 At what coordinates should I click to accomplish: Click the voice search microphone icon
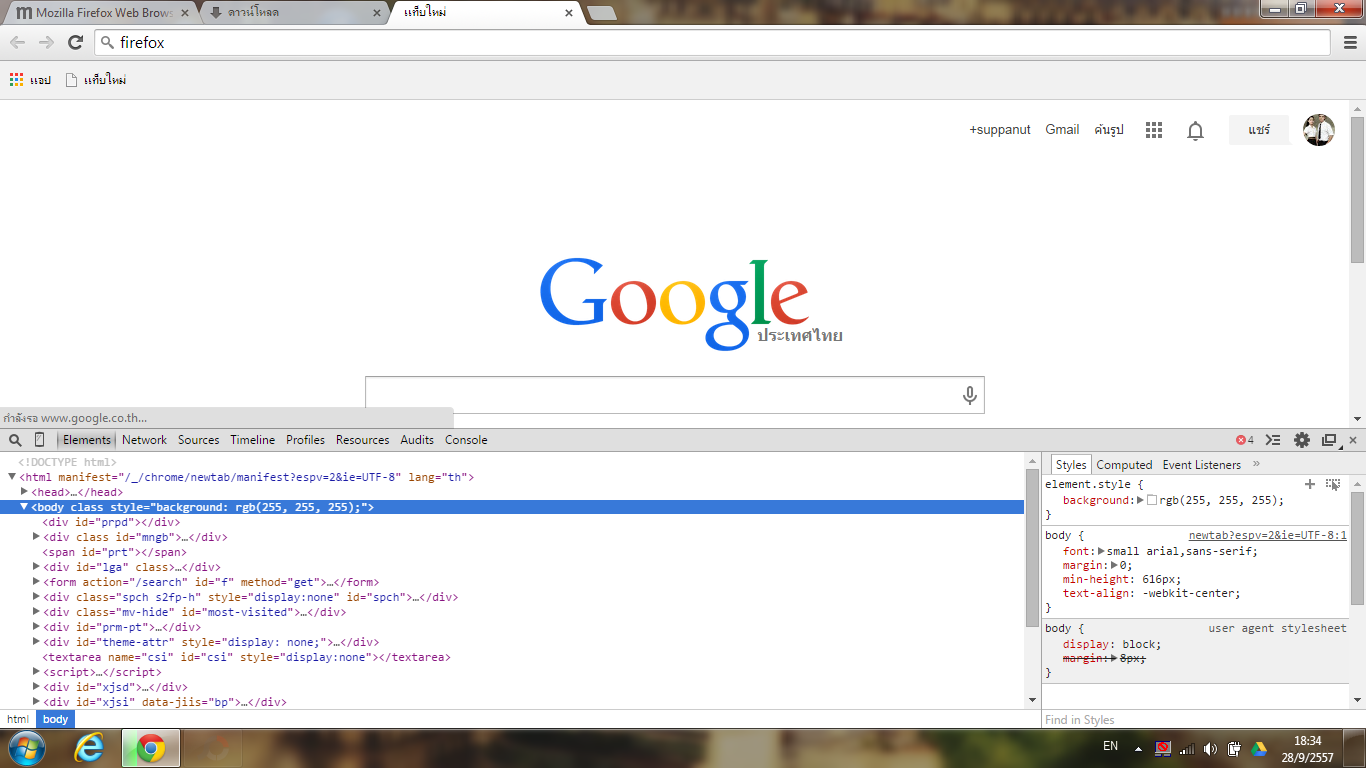tap(969, 396)
